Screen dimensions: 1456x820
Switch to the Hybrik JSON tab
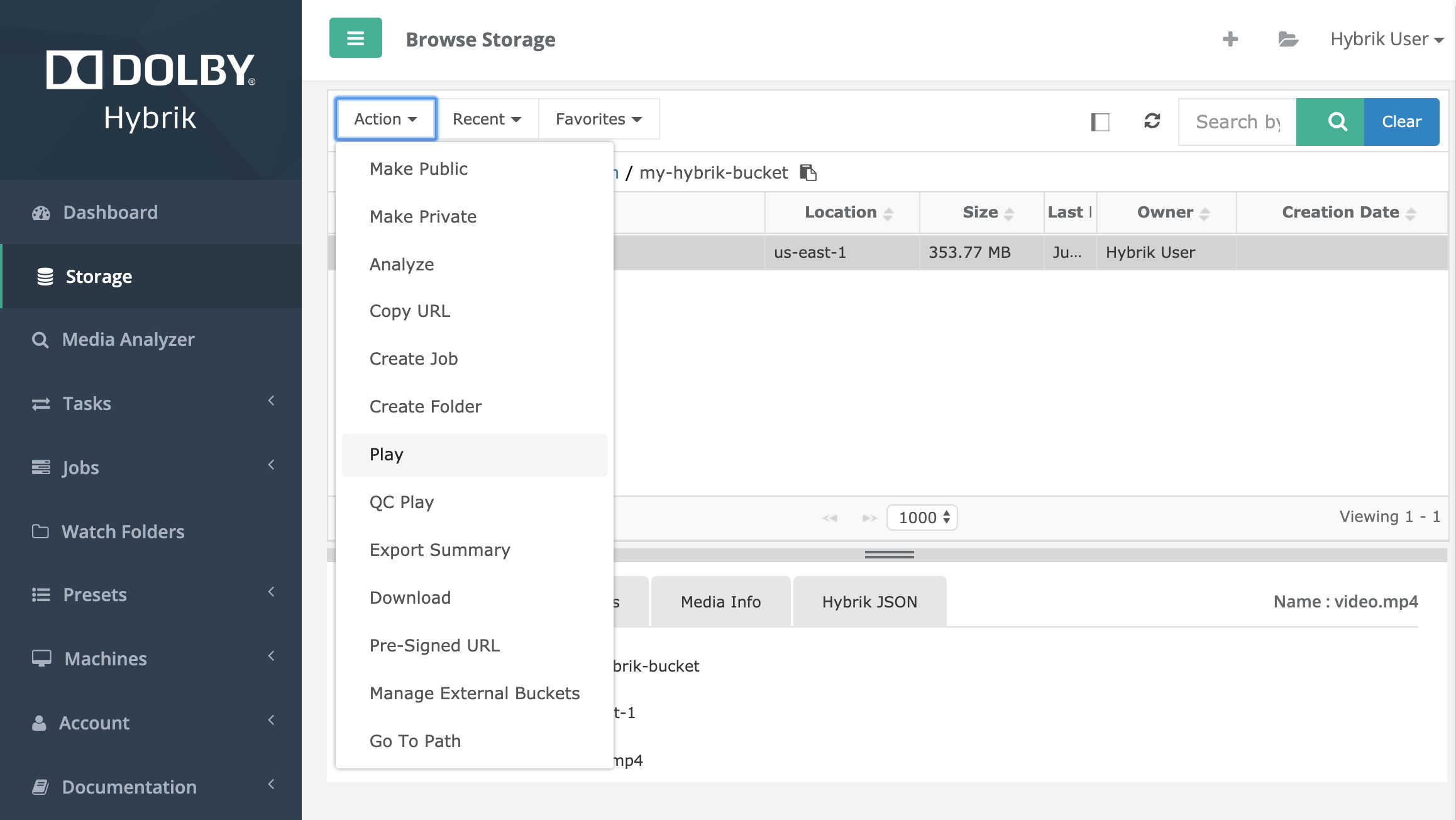(x=869, y=602)
